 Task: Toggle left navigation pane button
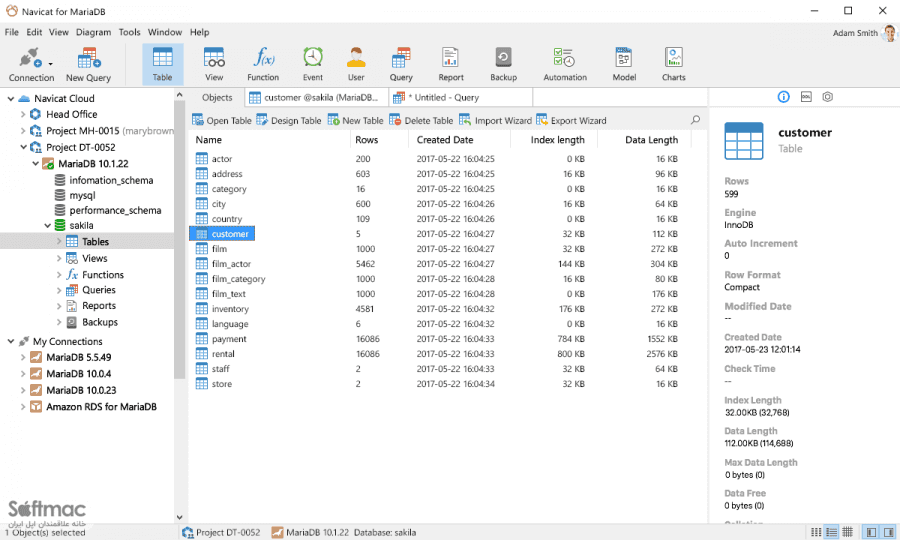[871, 532]
